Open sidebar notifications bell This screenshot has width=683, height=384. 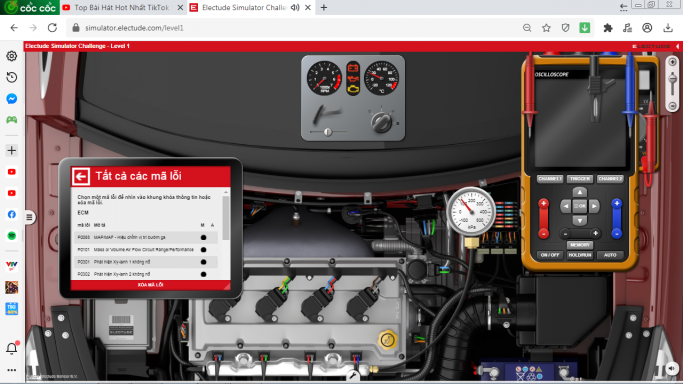(12, 348)
